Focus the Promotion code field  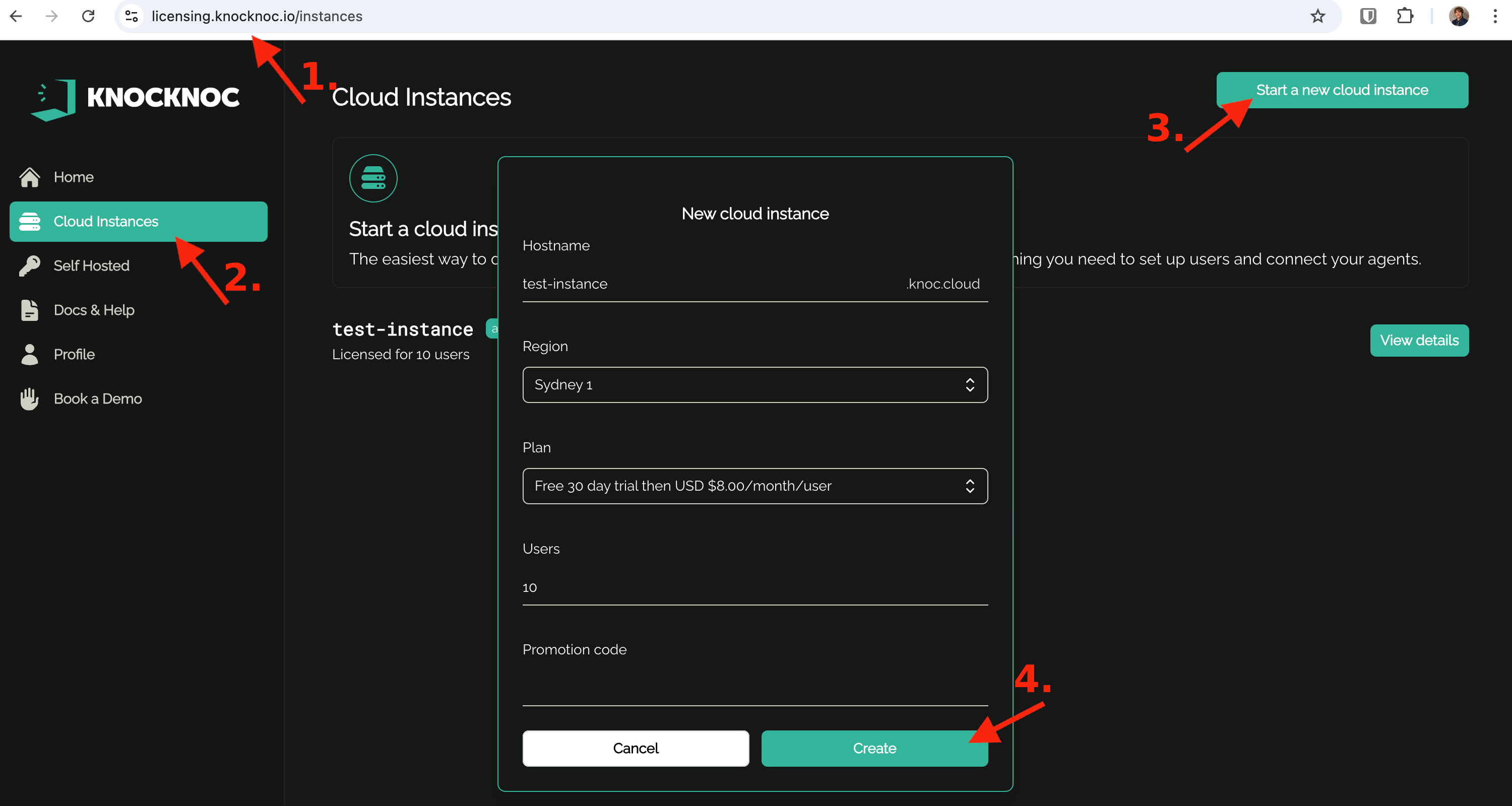tap(754, 686)
